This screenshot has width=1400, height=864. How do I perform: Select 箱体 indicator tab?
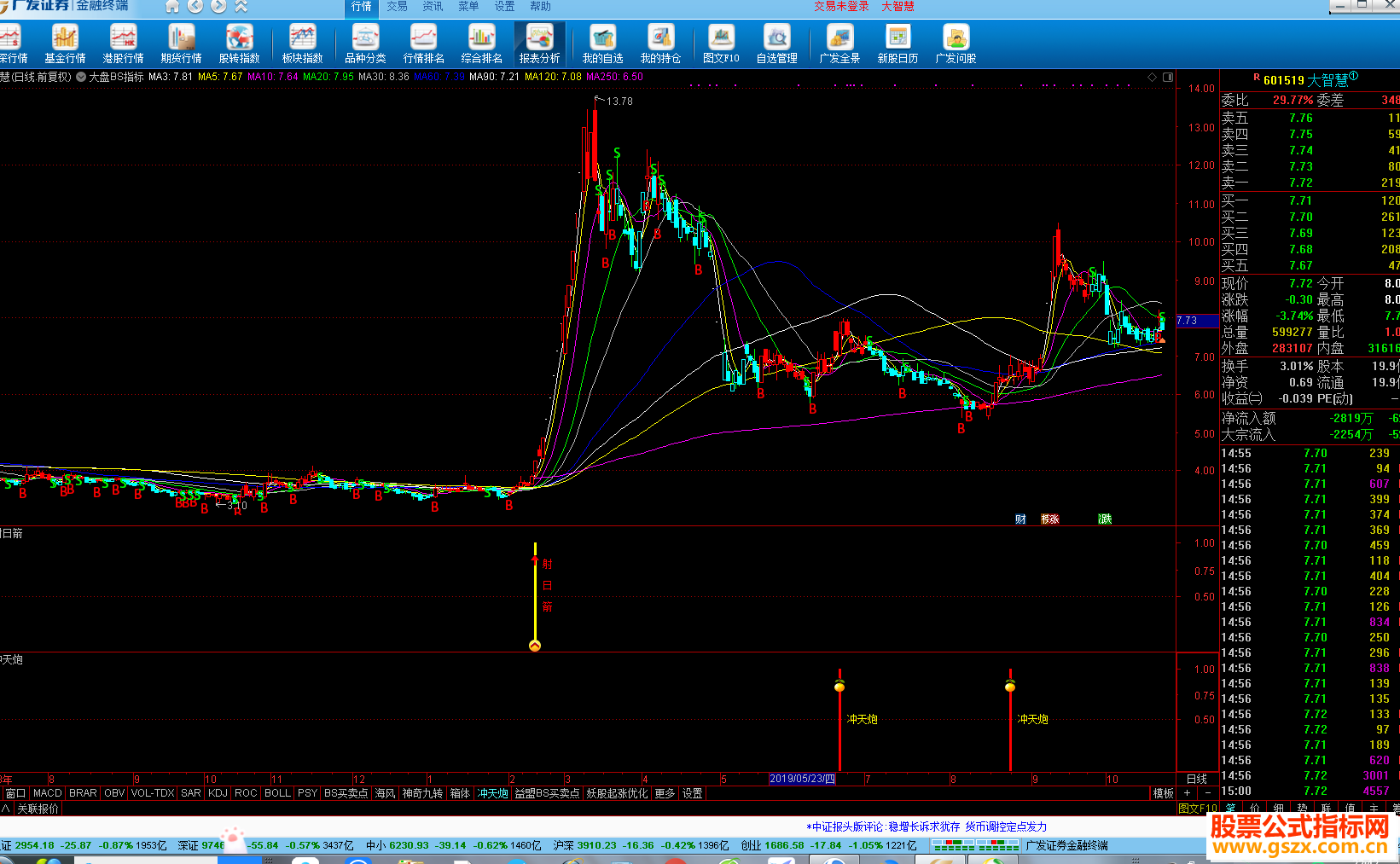pyautogui.click(x=460, y=793)
